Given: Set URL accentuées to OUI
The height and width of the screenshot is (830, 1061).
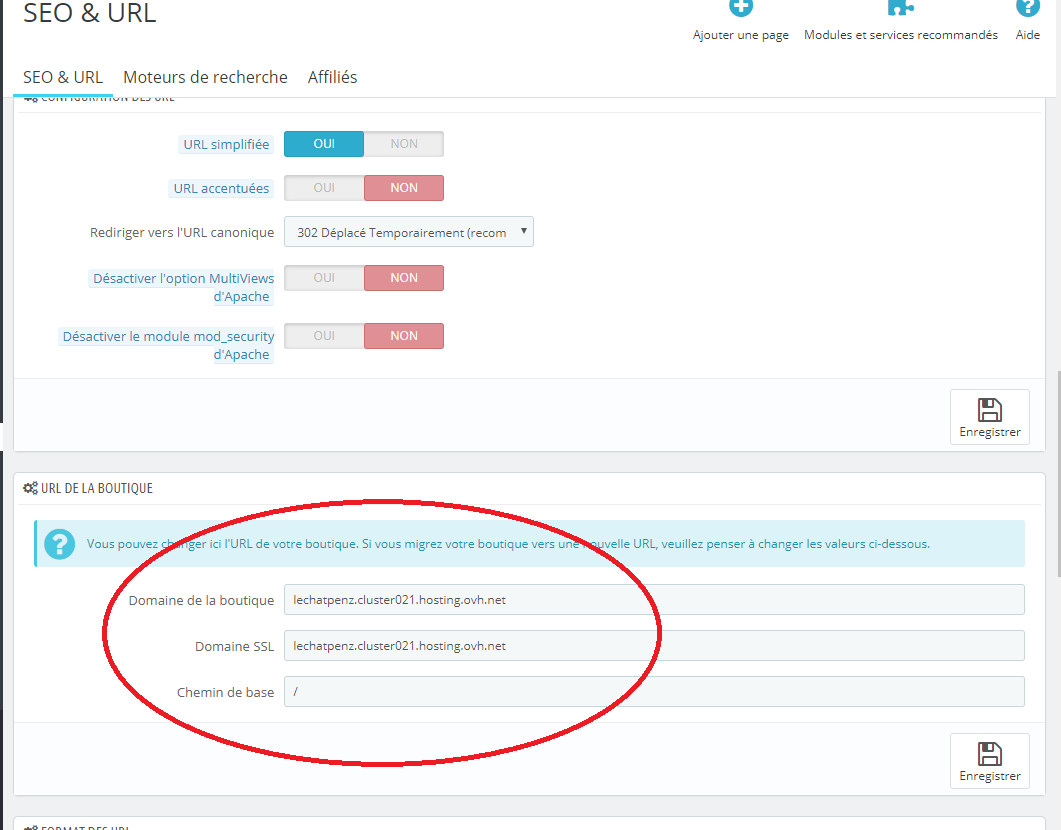Looking at the screenshot, I should [324, 188].
